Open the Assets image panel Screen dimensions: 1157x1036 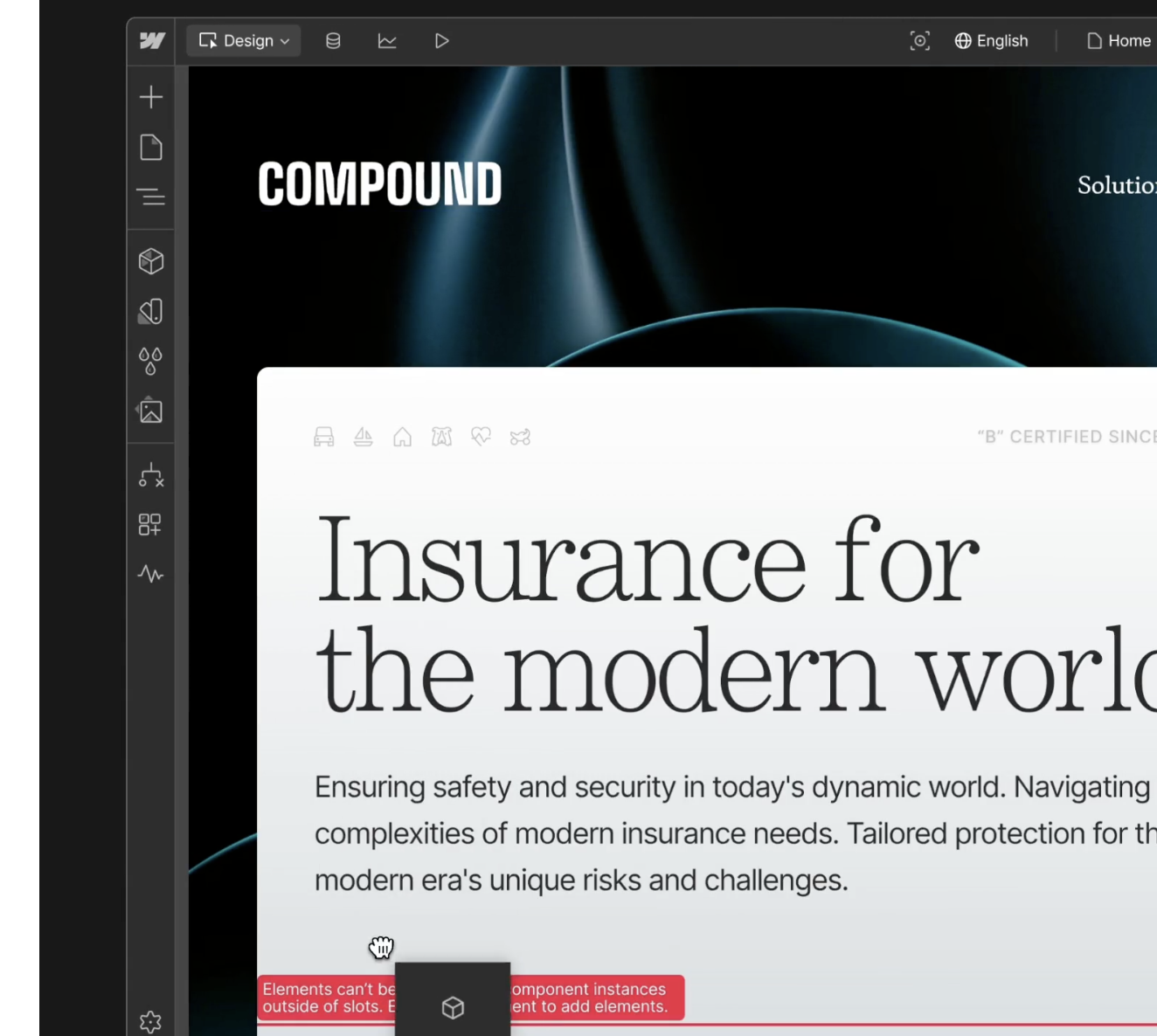(151, 411)
